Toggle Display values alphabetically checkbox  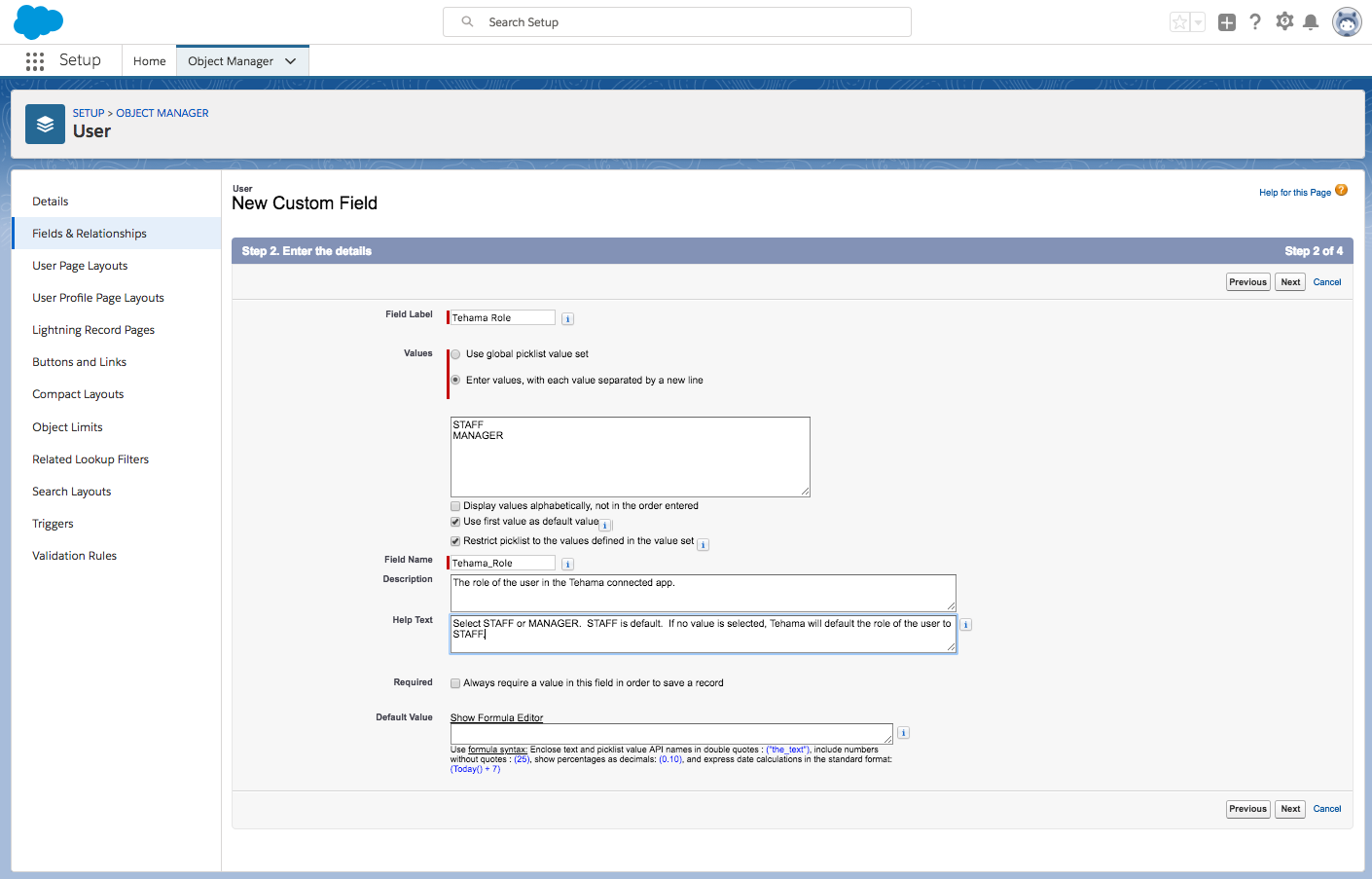455,506
